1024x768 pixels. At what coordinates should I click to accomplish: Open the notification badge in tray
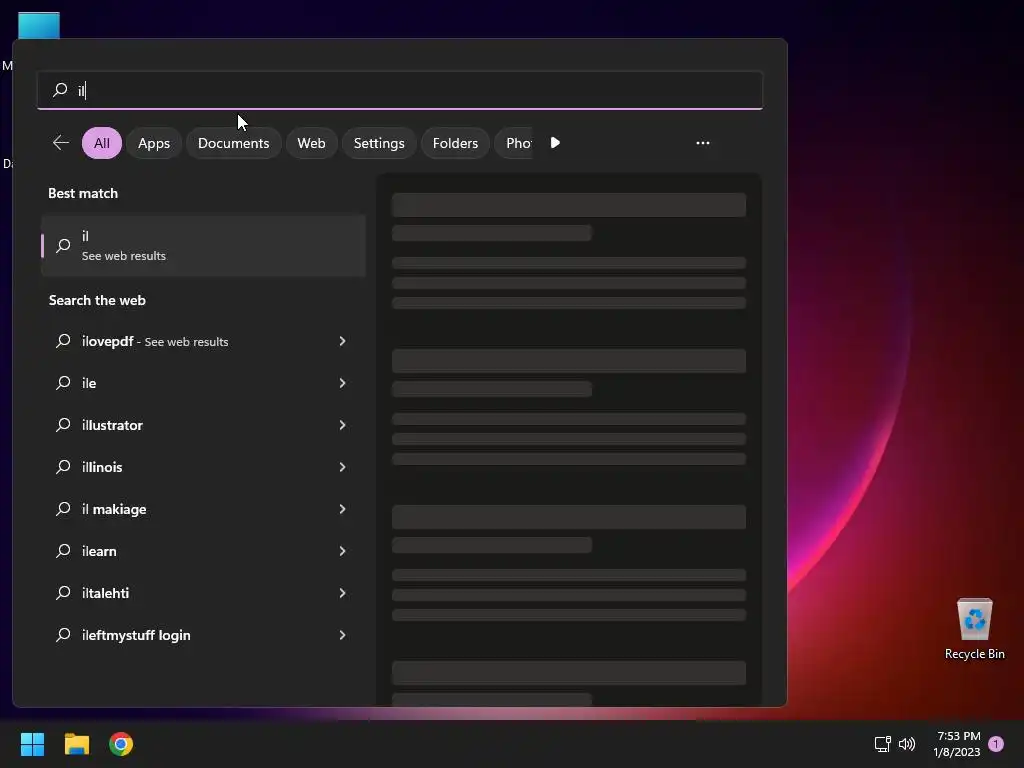[x=996, y=744]
